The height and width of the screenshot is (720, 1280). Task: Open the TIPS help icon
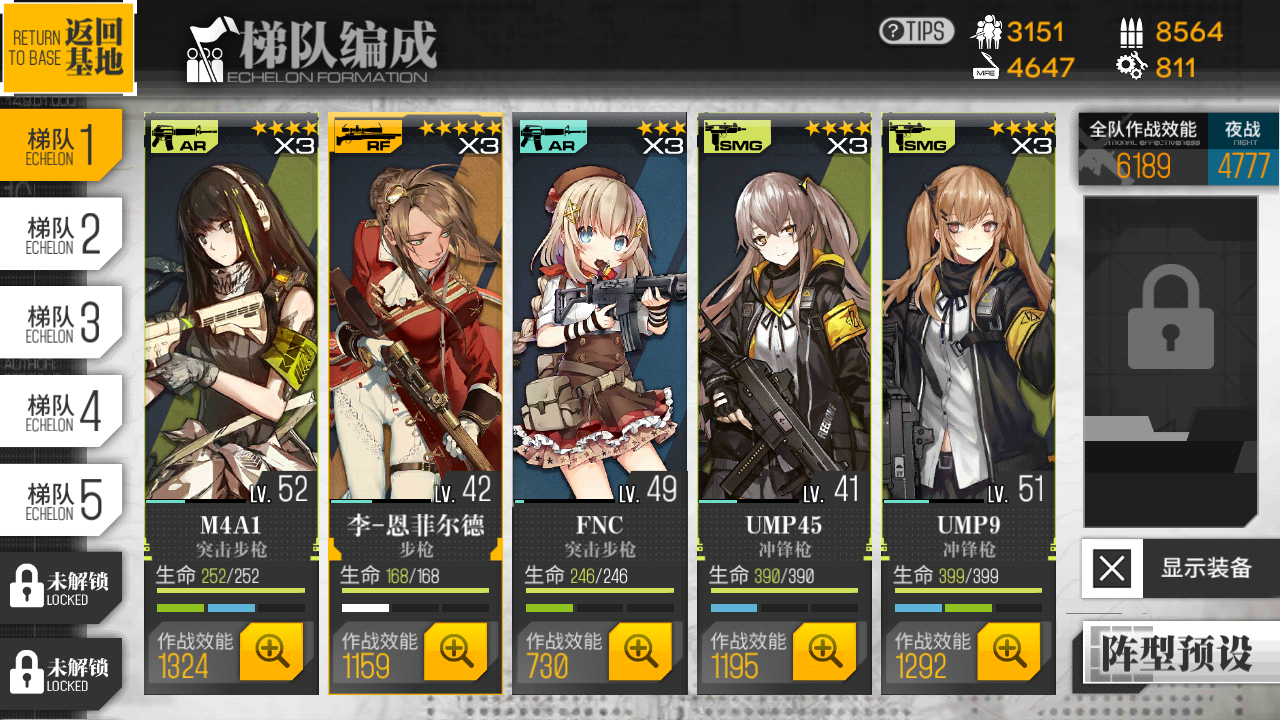point(916,31)
